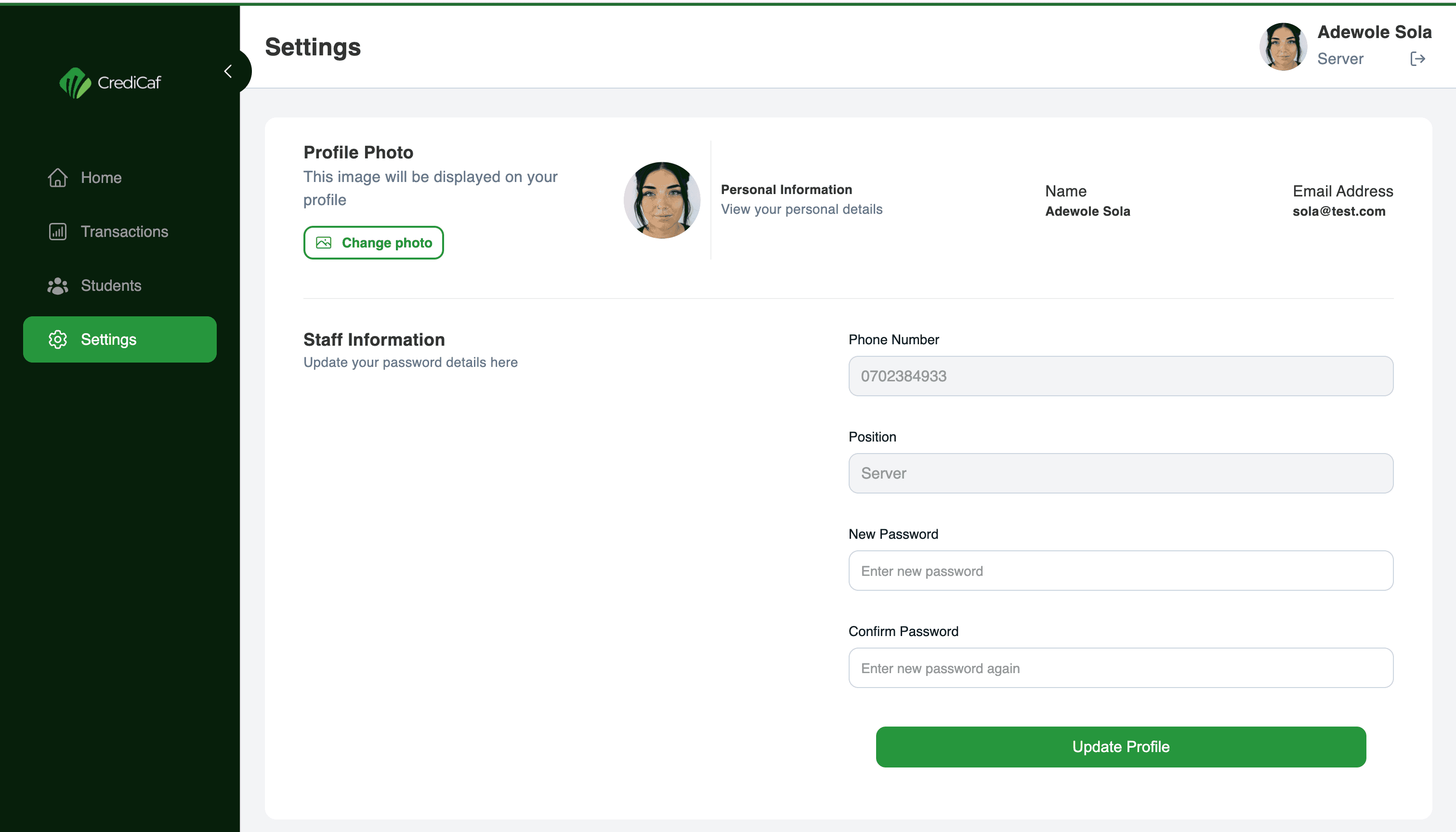Click into the Confirm Password field
The height and width of the screenshot is (832, 1456).
(x=1120, y=668)
